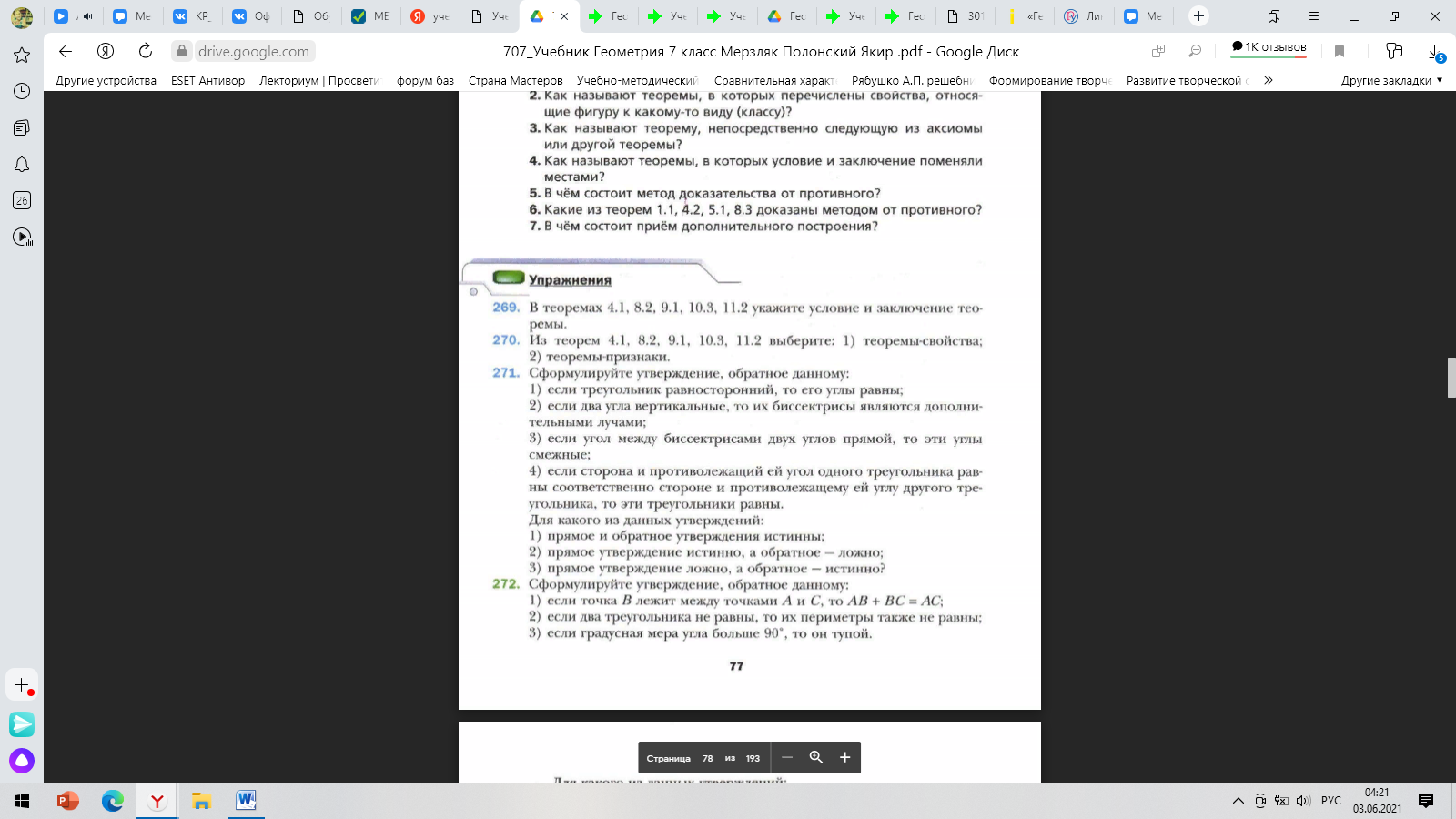Screen dimensions: 1456x819
Task: Click the drive.google.com address field
Action: pyautogui.click(x=254, y=51)
